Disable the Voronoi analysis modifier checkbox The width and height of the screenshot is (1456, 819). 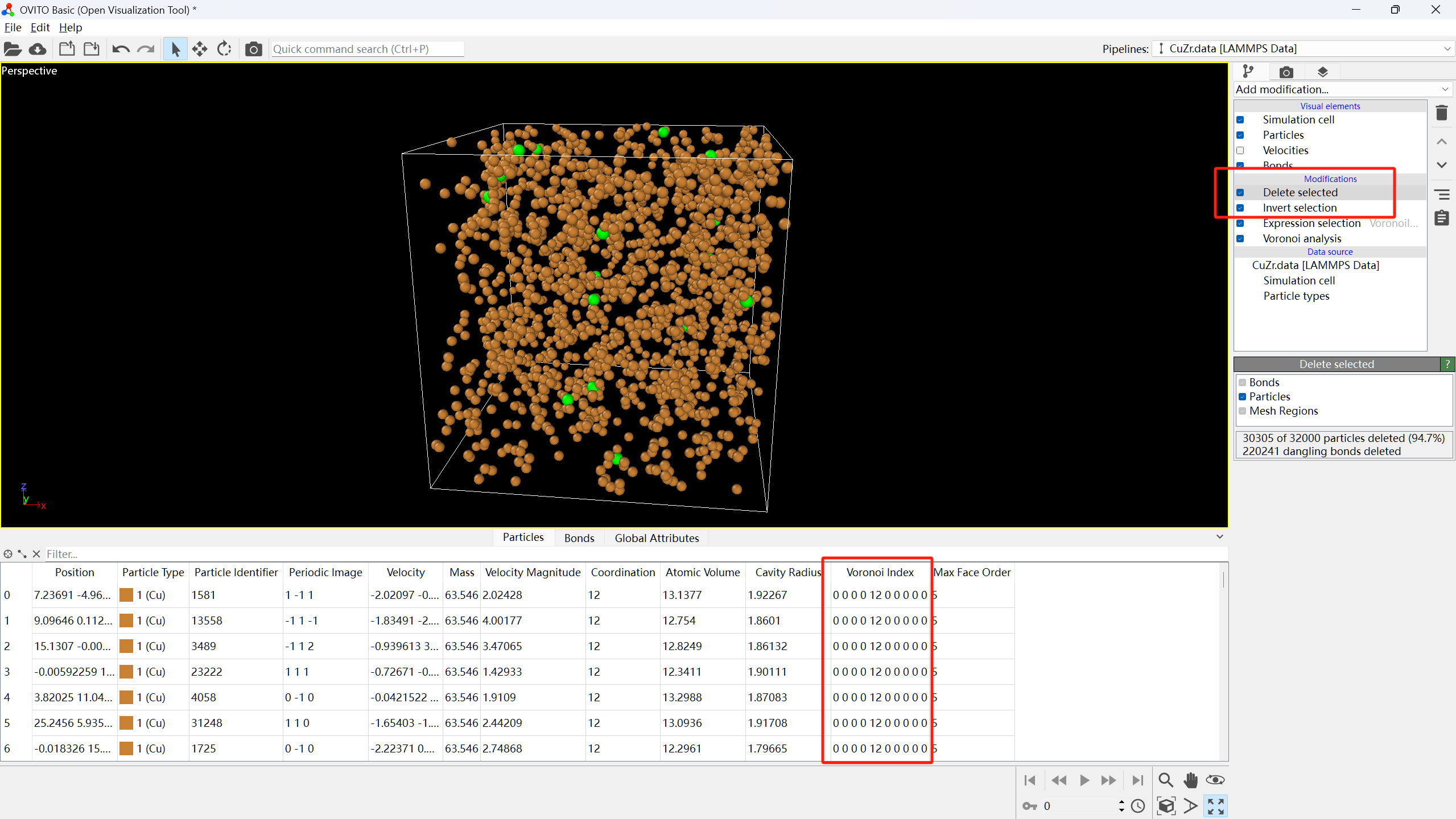pos(1240,239)
